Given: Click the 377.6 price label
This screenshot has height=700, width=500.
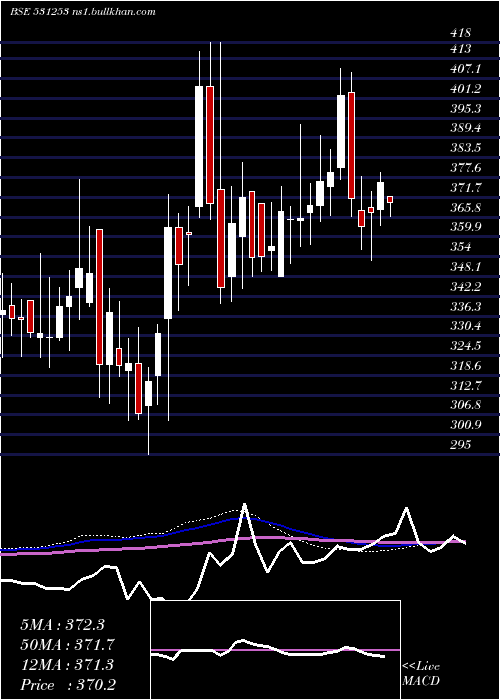Looking at the screenshot, I should pyautogui.click(x=465, y=168).
